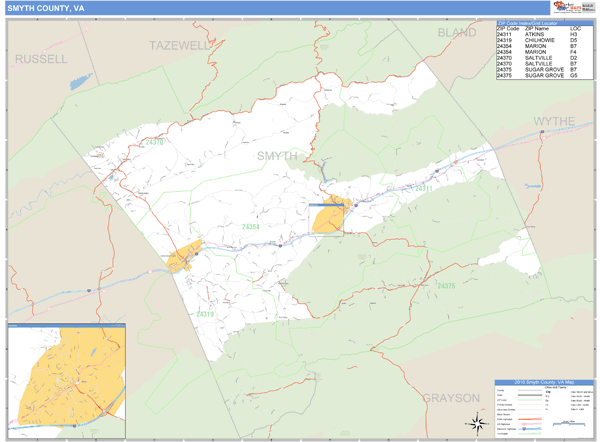Screen dimensions: 600x442
Task: Click the compass rose near the legend
Action: (476, 424)
